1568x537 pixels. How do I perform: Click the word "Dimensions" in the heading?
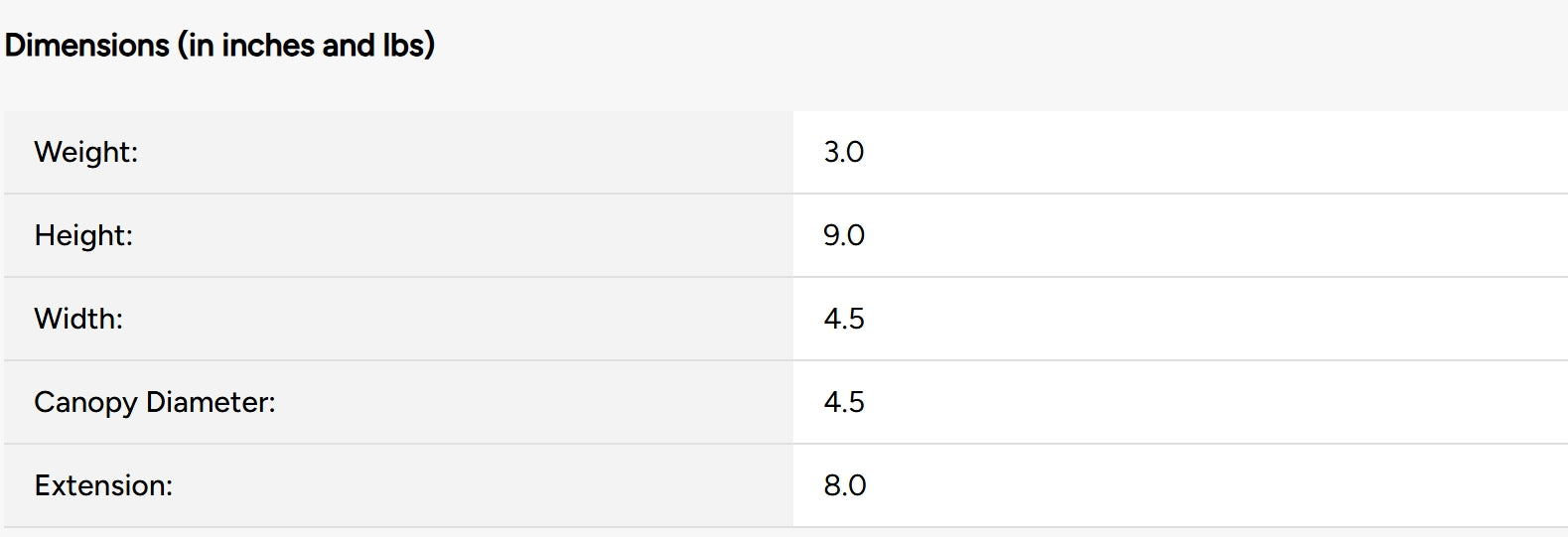tap(87, 46)
